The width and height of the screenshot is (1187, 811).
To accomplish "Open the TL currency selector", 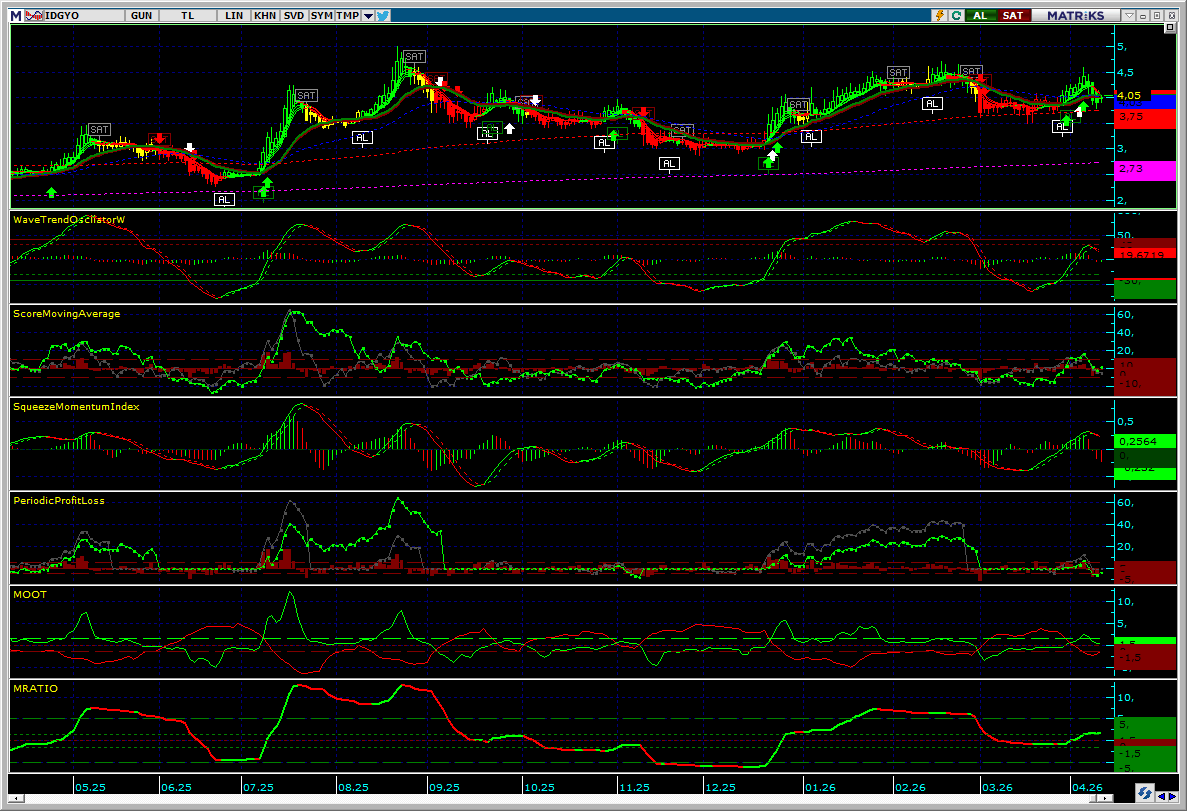I will point(188,15).
